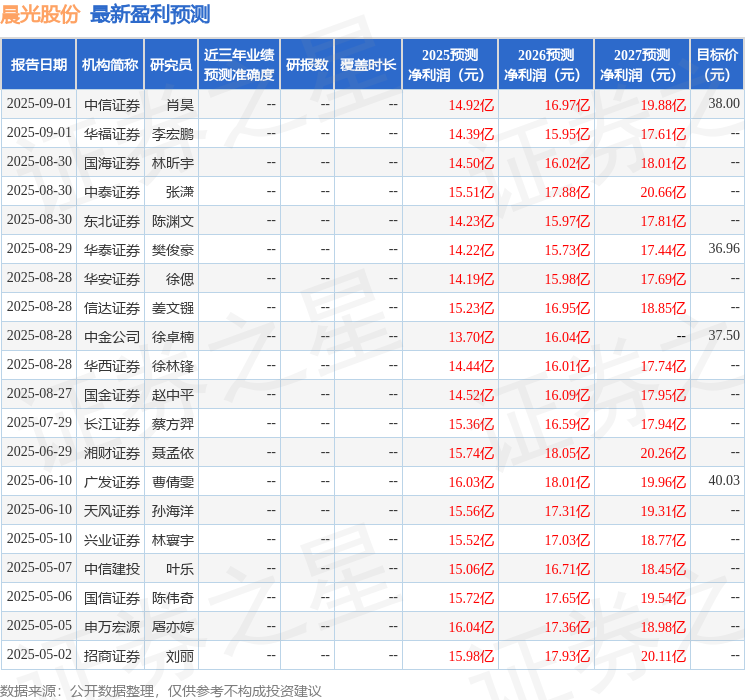The width and height of the screenshot is (745, 700).
Task: Click 15.23亿 in 信达证券 row
Action: (x=471, y=308)
